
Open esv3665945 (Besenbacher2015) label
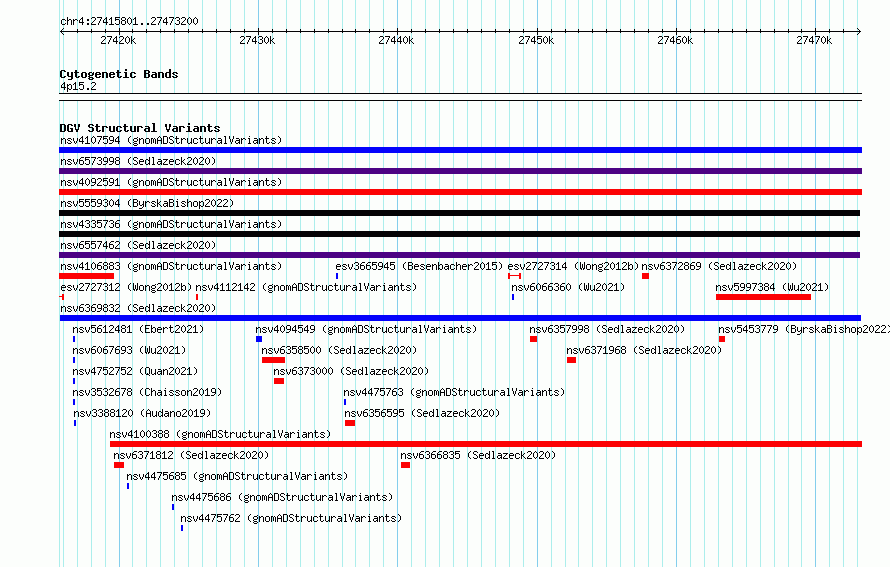click(419, 266)
